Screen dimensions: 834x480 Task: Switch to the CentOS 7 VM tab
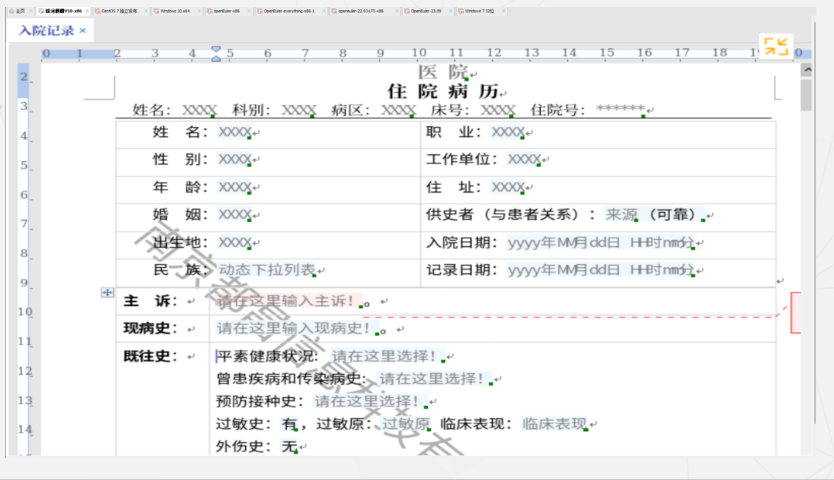pos(122,10)
